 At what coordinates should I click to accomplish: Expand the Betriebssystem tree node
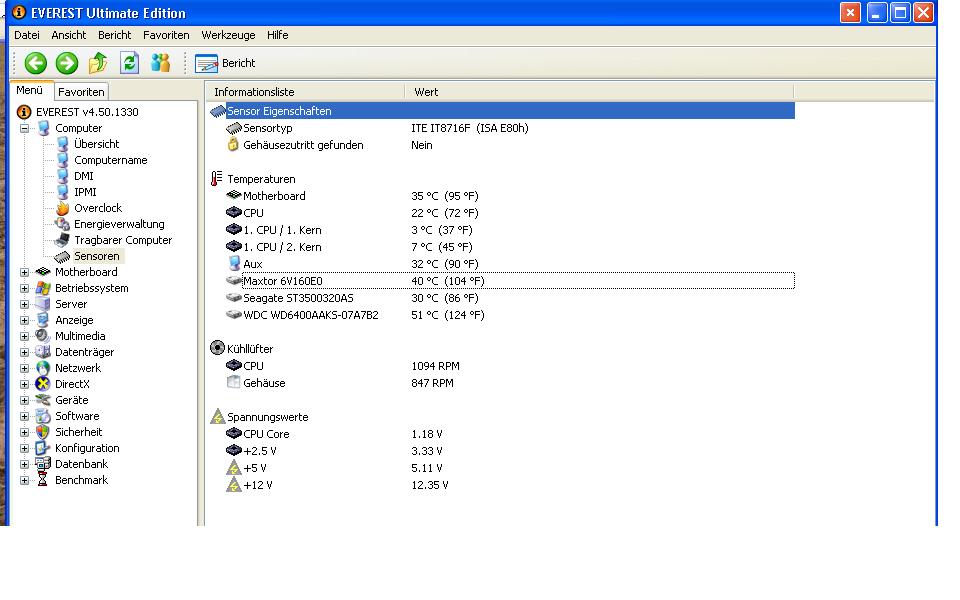point(24,288)
